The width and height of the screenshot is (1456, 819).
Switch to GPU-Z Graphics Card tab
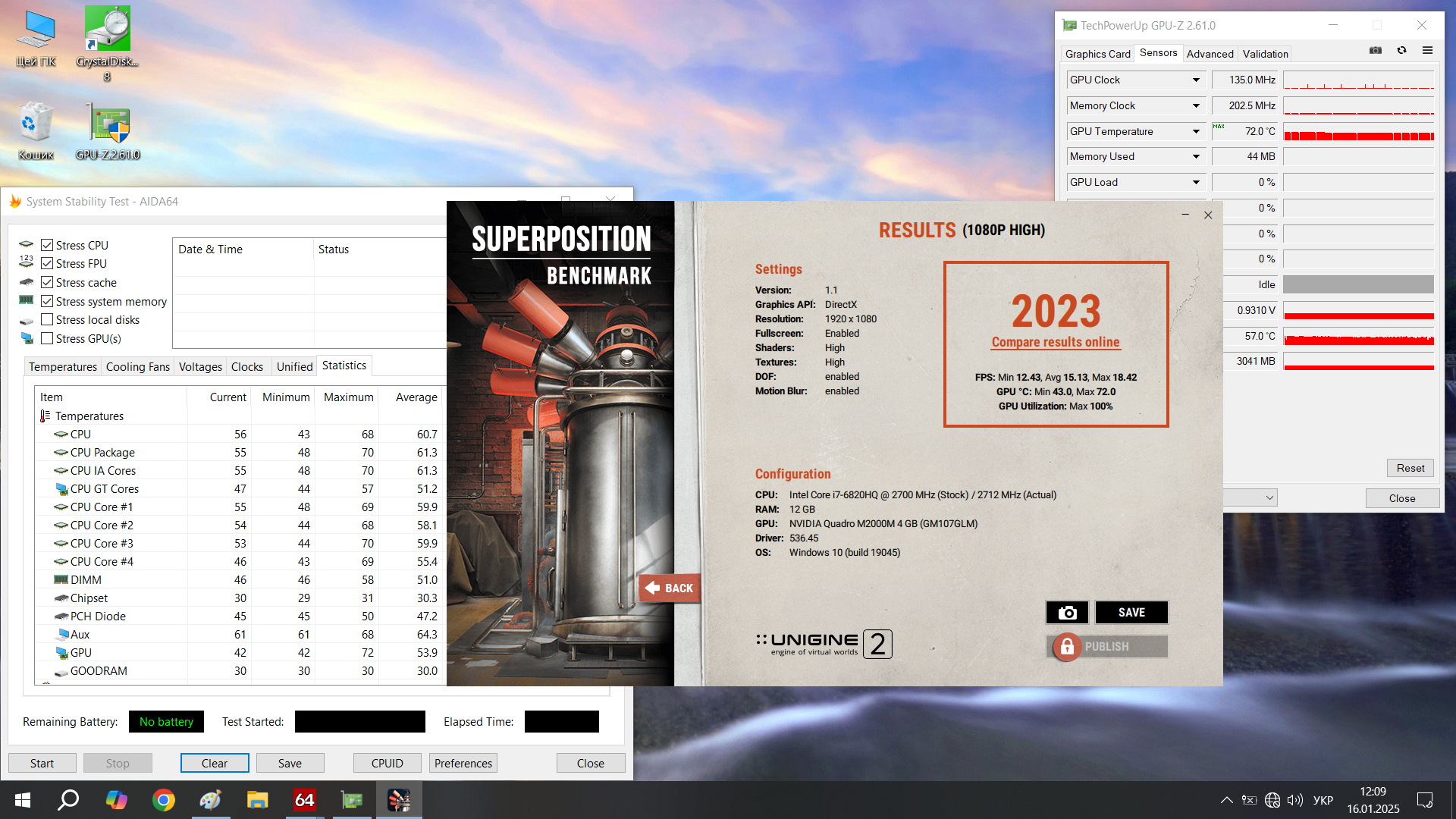coord(1097,54)
